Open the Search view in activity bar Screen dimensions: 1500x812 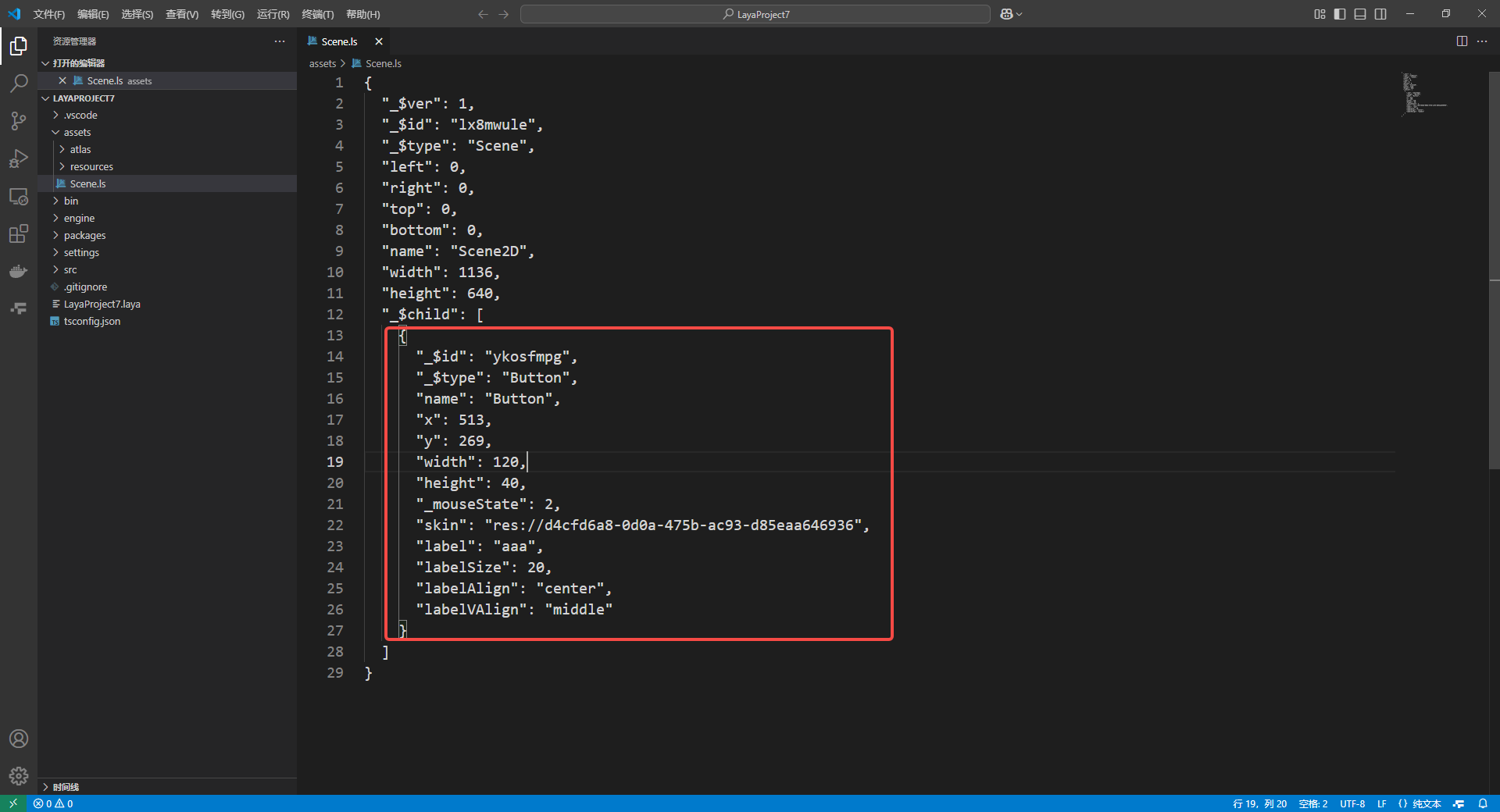[19, 84]
